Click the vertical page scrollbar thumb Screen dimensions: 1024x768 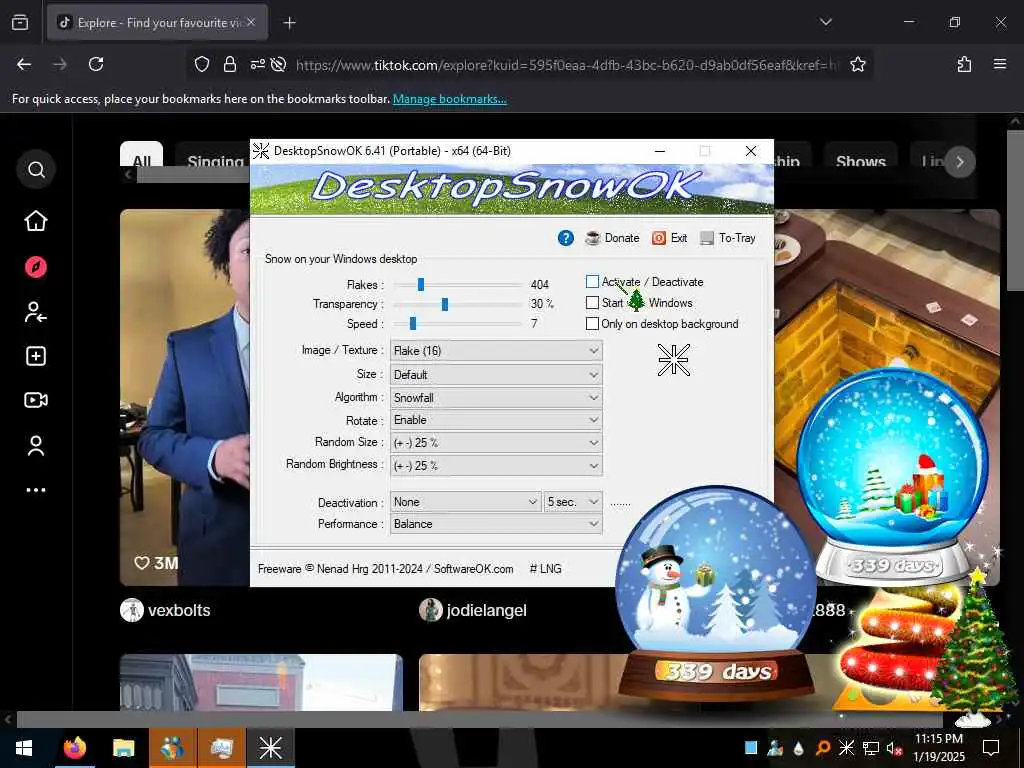click(x=1014, y=209)
